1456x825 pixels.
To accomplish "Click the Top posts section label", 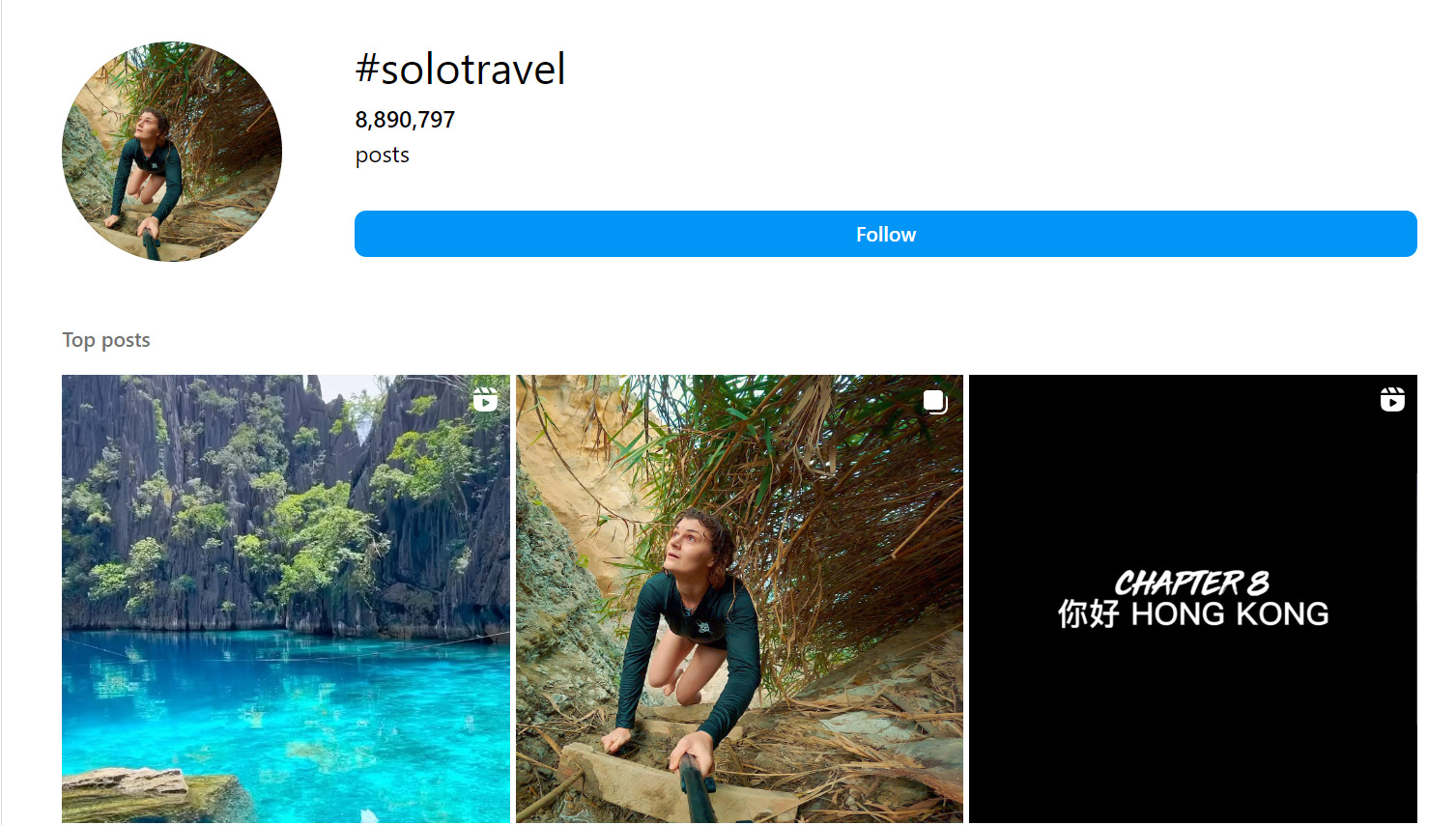I will click(106, 339).
